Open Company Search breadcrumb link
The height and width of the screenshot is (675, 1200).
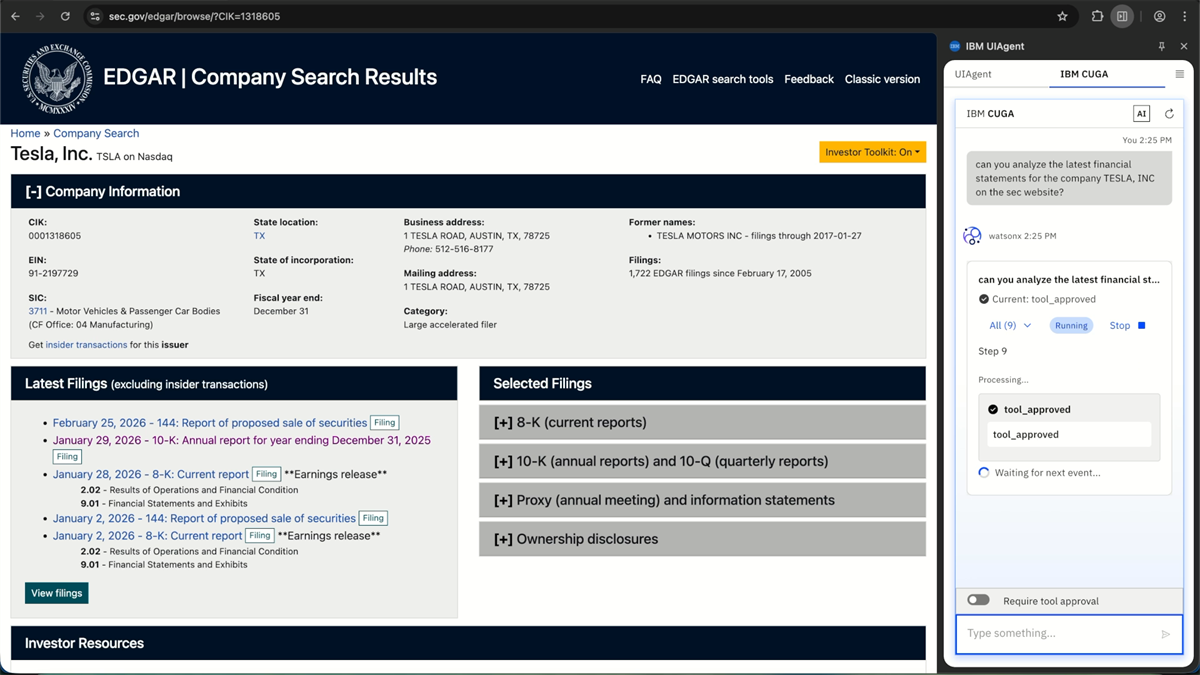coord(96,133)
